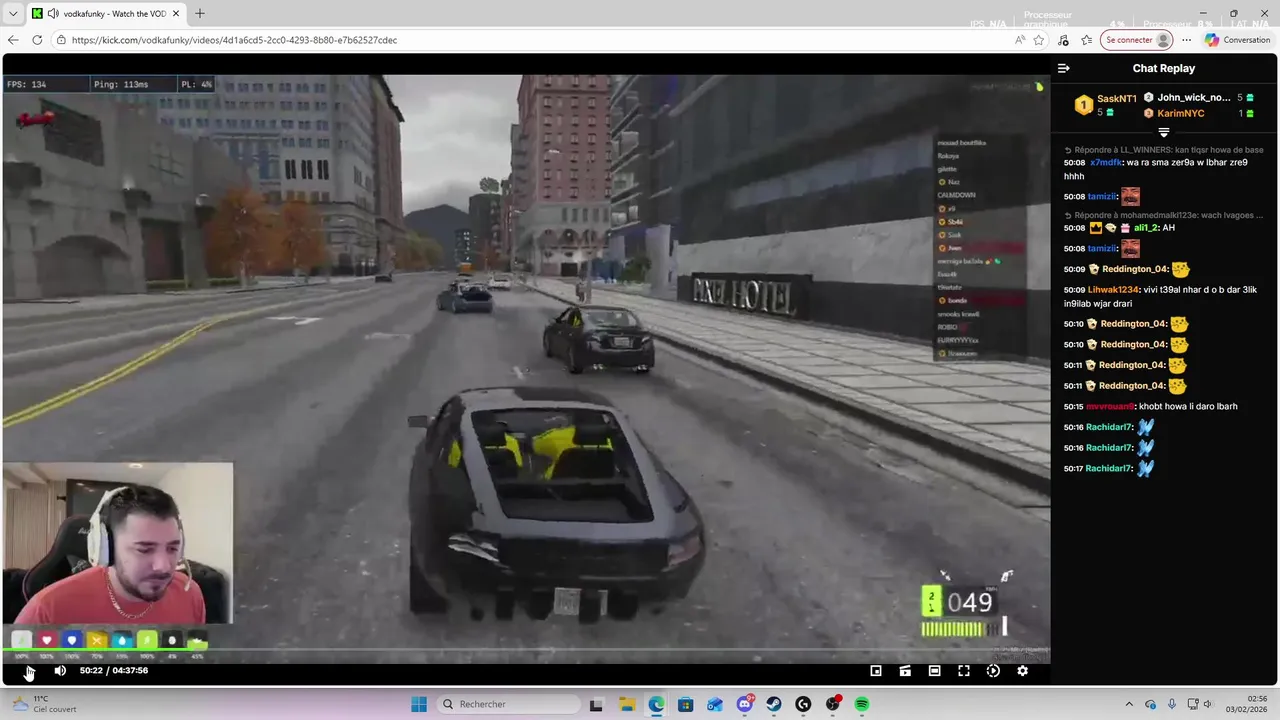Click SaskNT1 top gifter name
The height and width of the screenshot is (720, 1280).
1117,99
